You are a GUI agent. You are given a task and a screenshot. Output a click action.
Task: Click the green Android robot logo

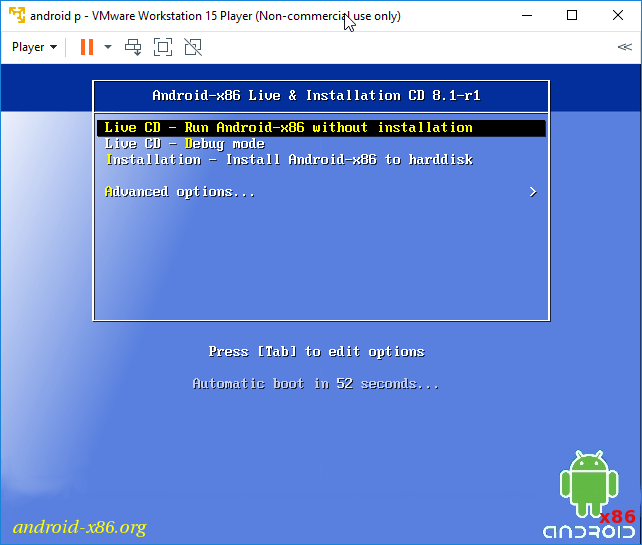tap(588, 483)
